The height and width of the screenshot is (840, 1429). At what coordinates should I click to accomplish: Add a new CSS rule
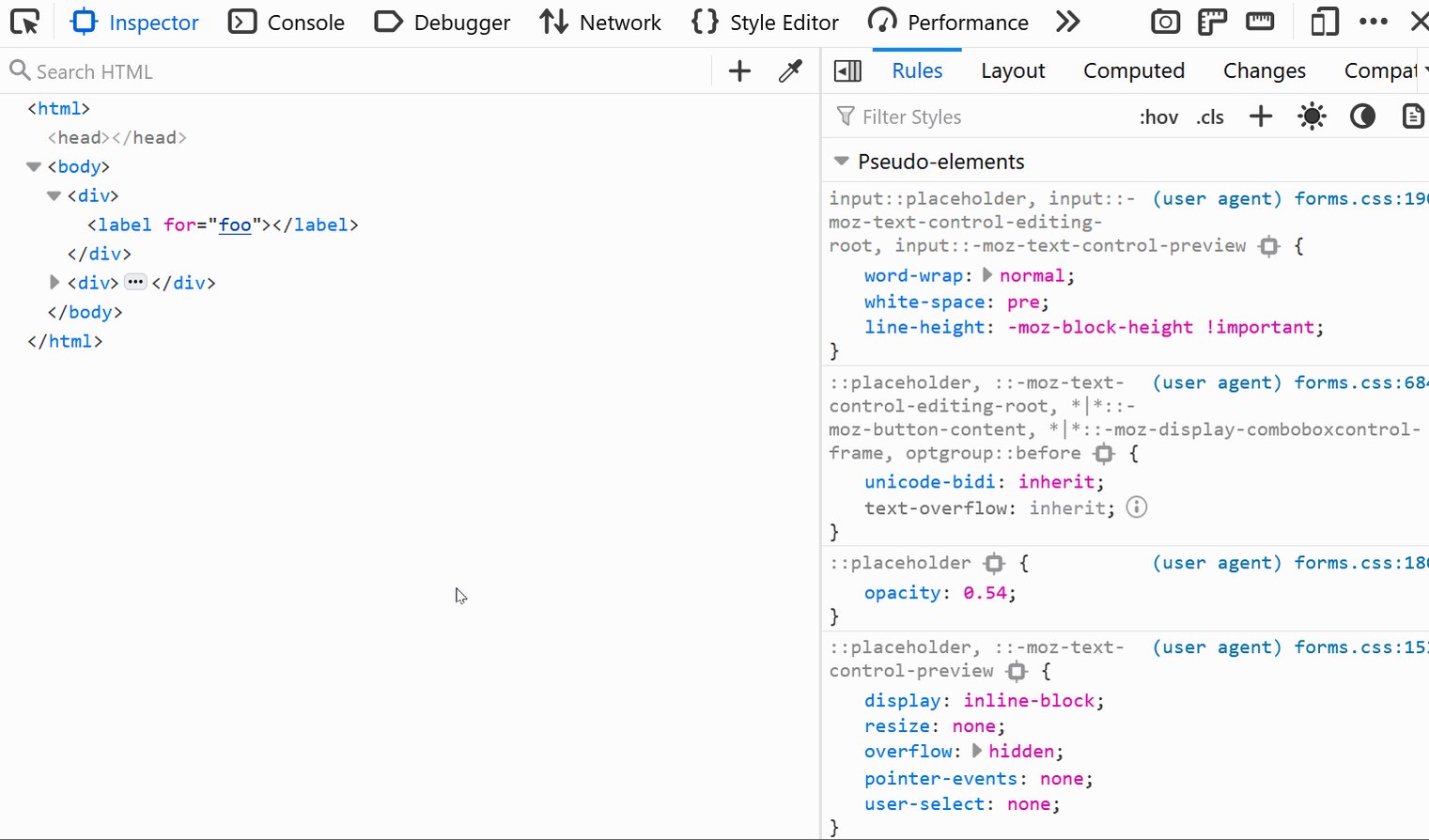point(1261,117)
